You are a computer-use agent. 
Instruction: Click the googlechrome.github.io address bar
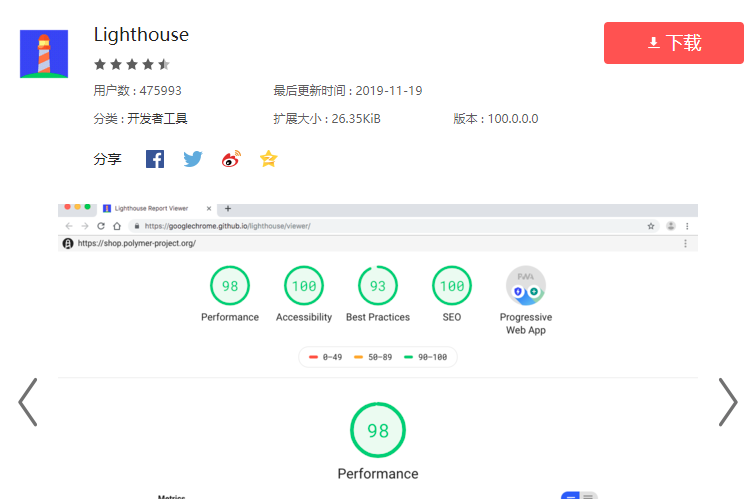pyautogui.click(x=393, y=226)
